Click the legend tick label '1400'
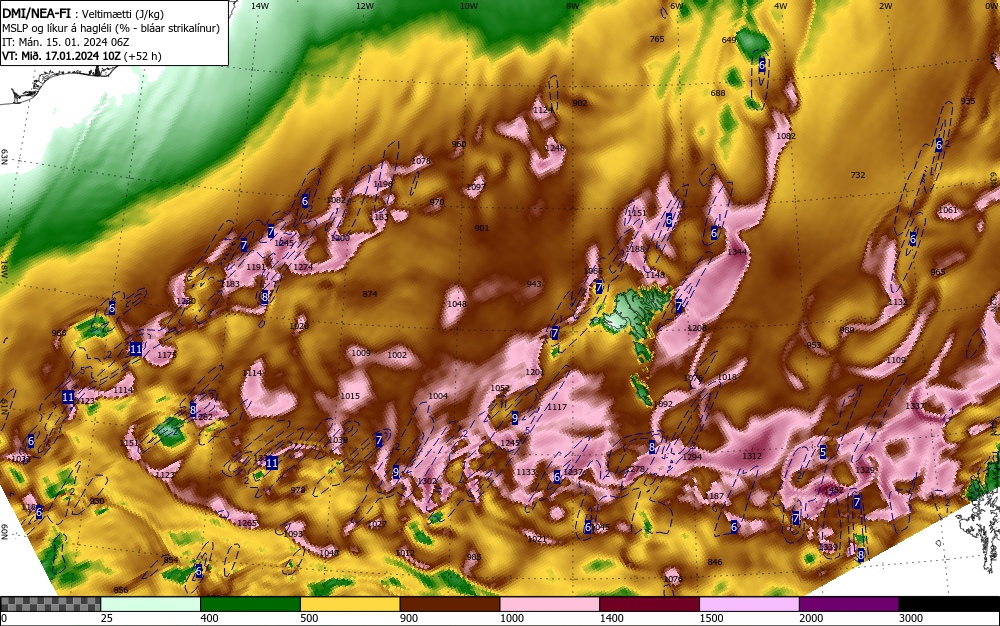The image size is (1000, 626). point(611,618)
